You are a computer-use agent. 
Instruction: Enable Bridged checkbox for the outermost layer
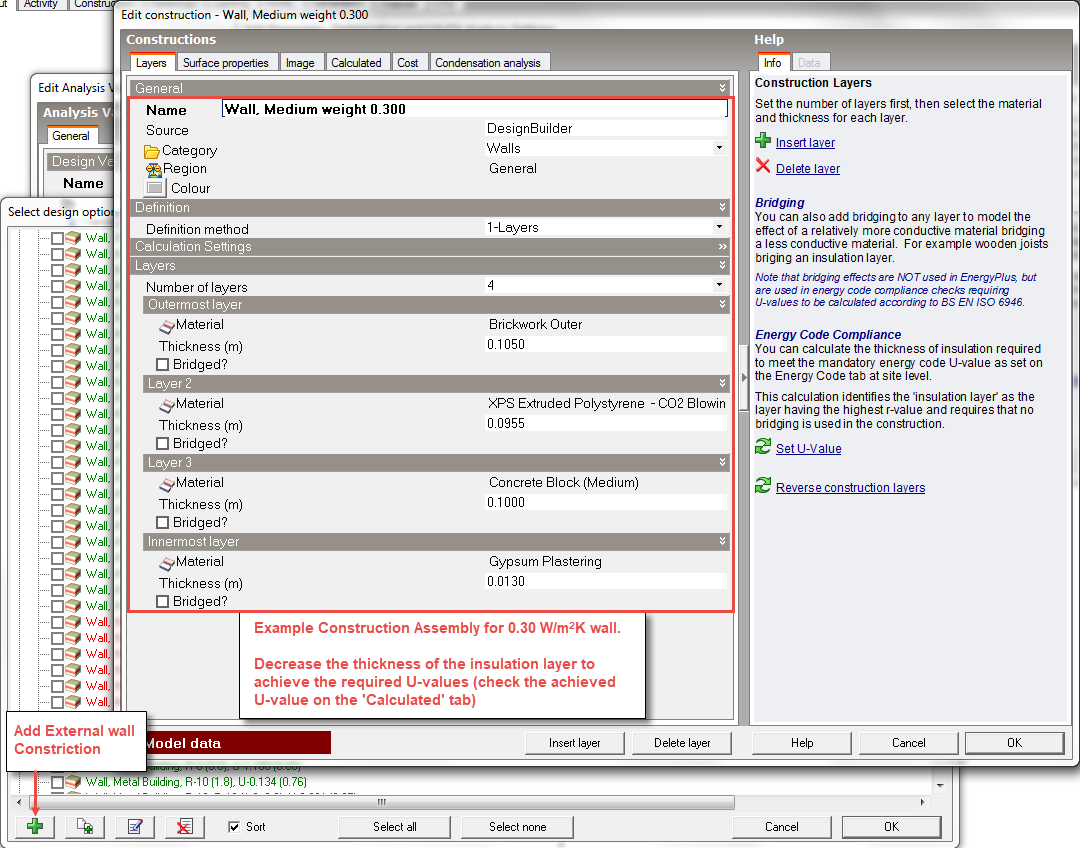click(163, 364)
